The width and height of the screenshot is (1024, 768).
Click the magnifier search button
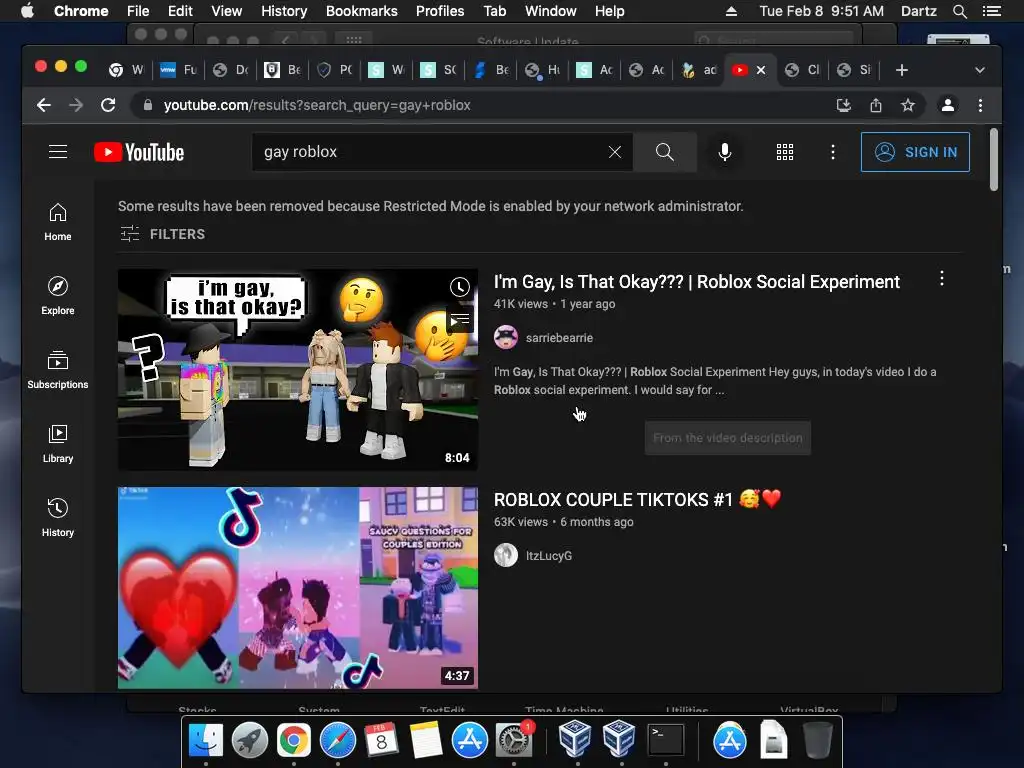[665, 152]
